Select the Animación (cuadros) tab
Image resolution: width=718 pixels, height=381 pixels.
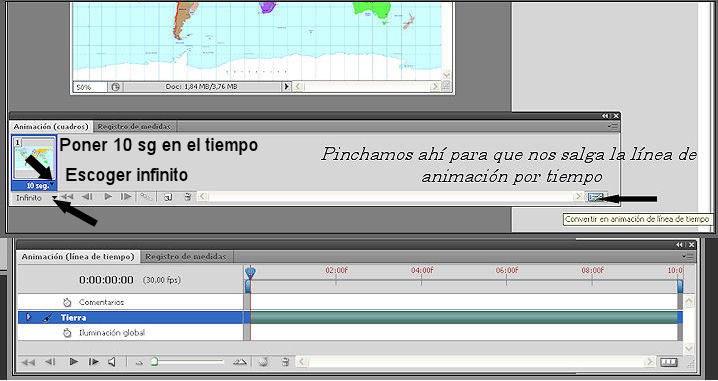[50, 126]
